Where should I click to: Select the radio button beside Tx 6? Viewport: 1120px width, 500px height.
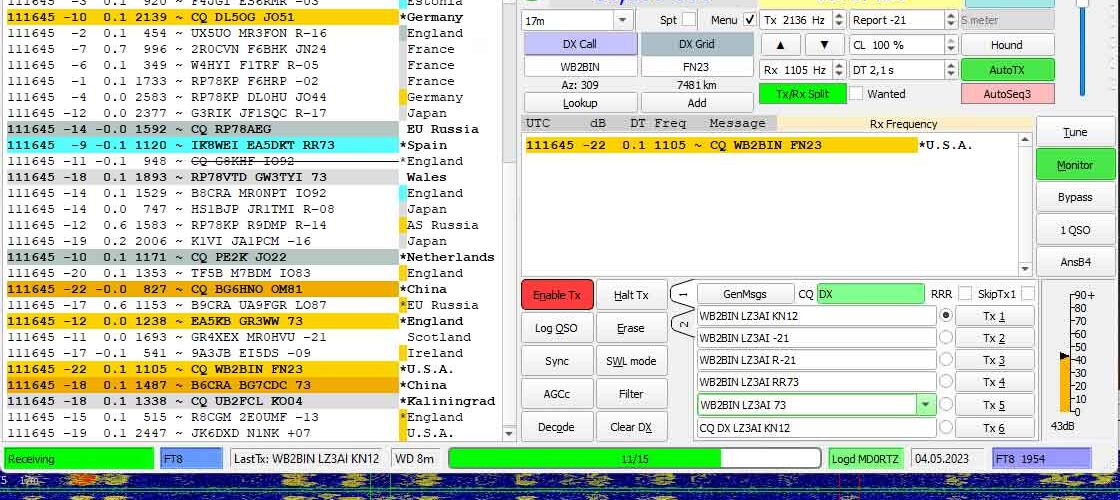click(946, 427)
